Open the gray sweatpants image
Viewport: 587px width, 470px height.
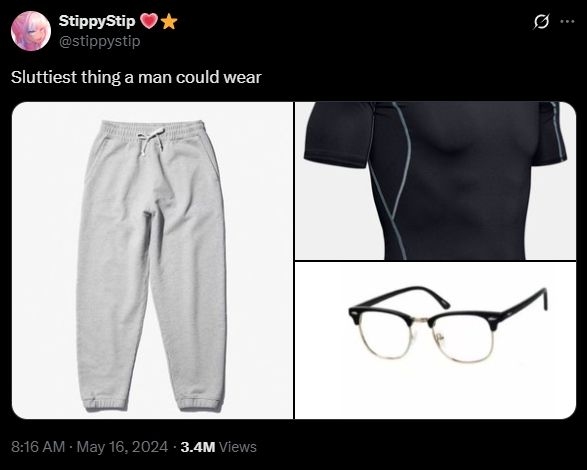pos(152,260)
